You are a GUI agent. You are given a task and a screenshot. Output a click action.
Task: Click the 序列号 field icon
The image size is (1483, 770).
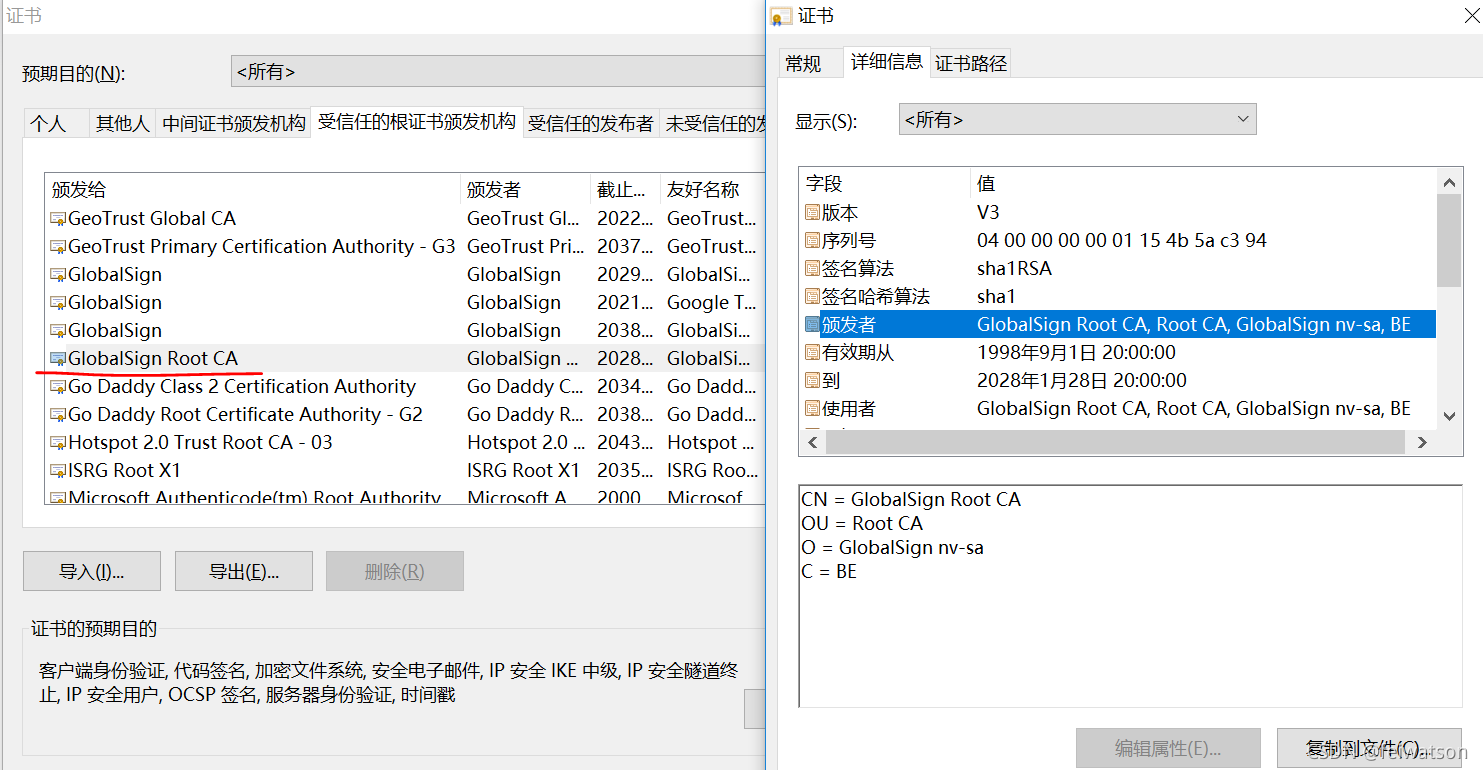(811, 240)
